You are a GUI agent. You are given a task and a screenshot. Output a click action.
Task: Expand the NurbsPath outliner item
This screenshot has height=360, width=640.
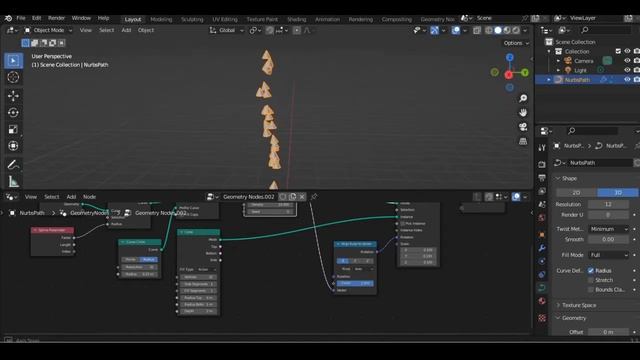(x=549, y=80)
